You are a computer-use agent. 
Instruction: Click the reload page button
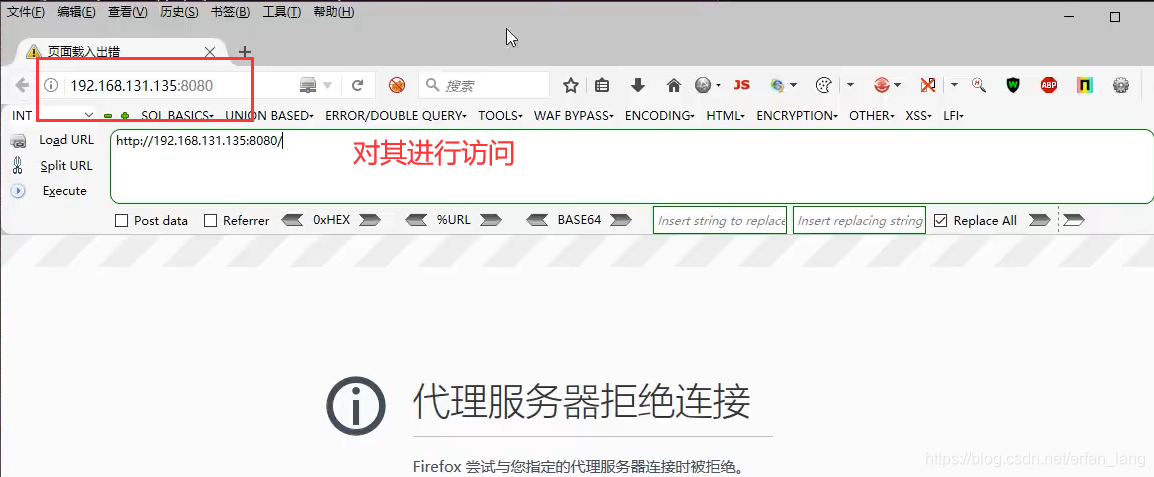358,85
